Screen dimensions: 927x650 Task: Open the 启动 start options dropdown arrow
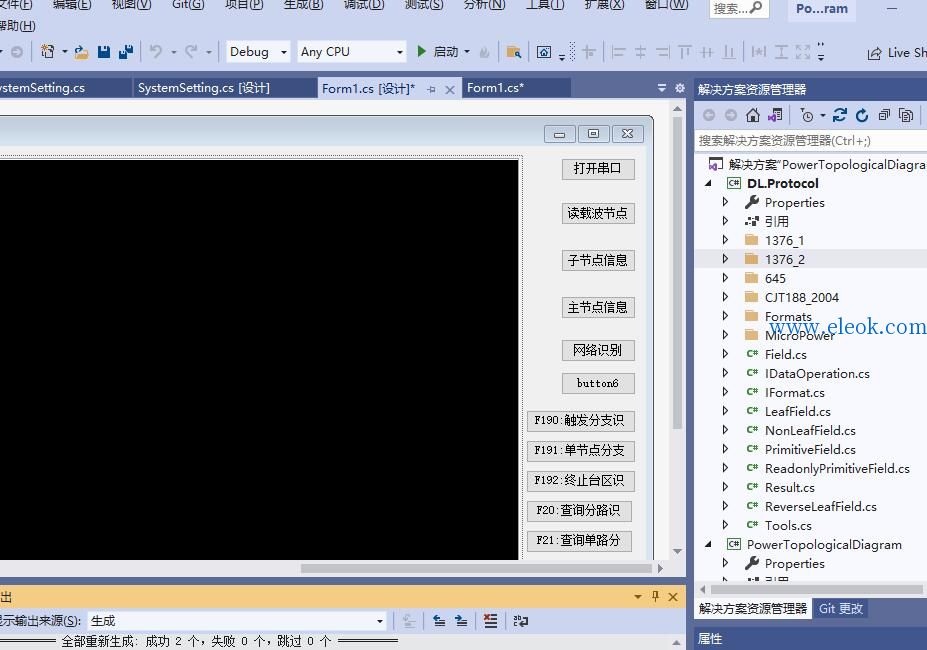467,52
